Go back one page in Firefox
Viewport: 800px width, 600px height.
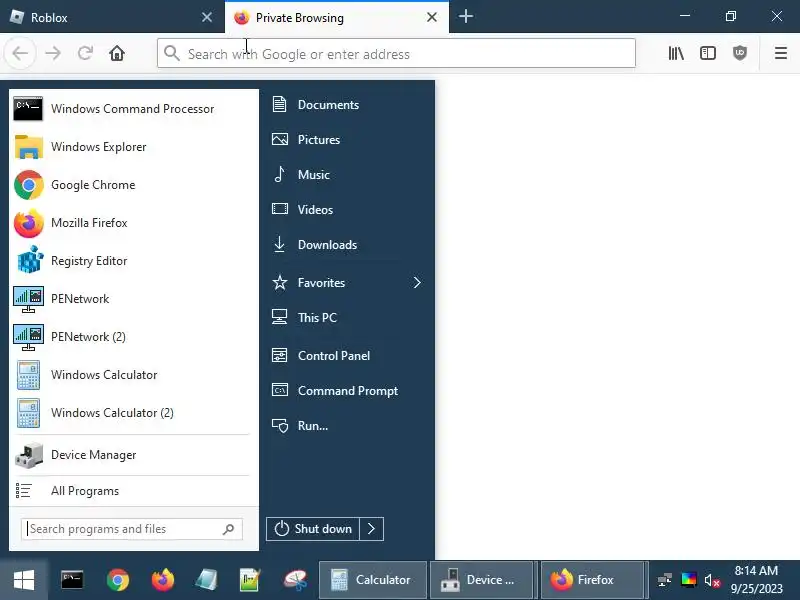(20, 53)
